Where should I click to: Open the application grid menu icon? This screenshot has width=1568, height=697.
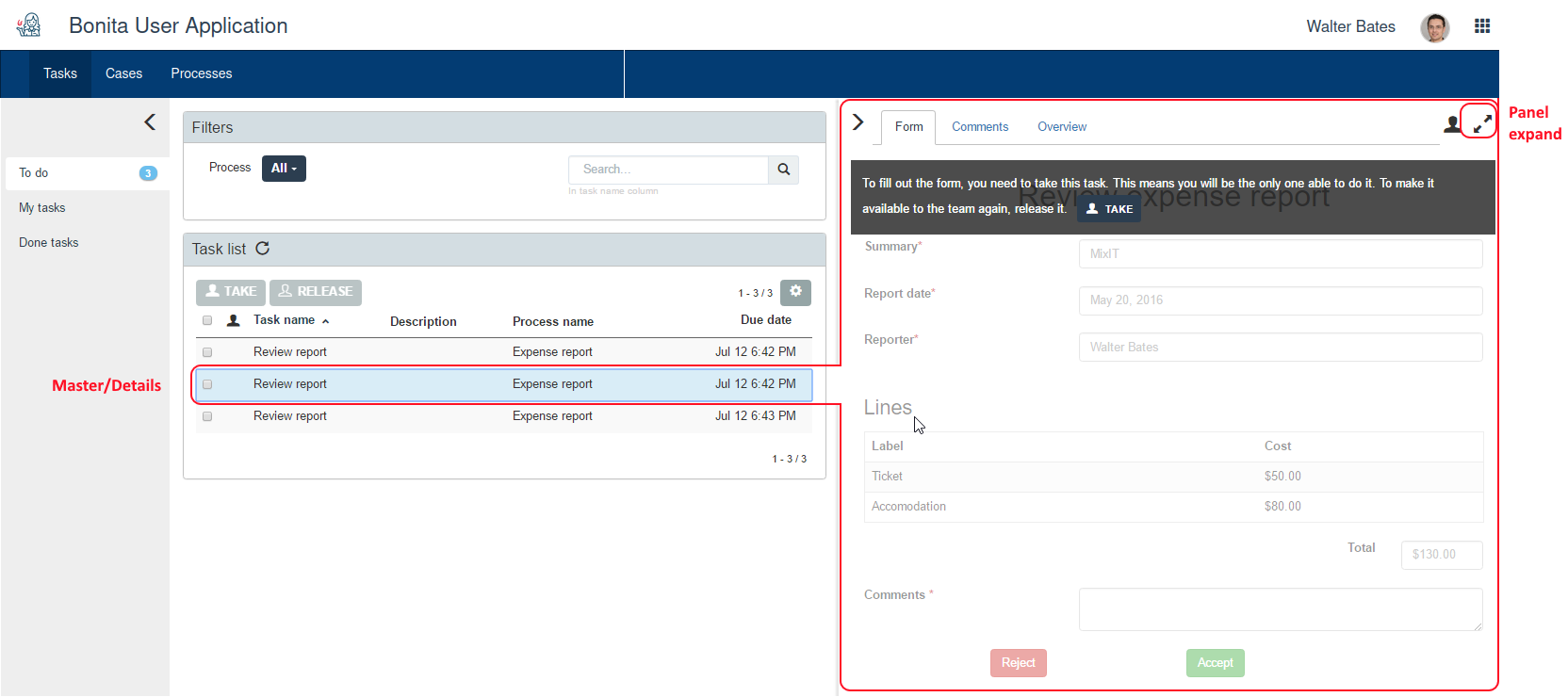(1482, 26)
